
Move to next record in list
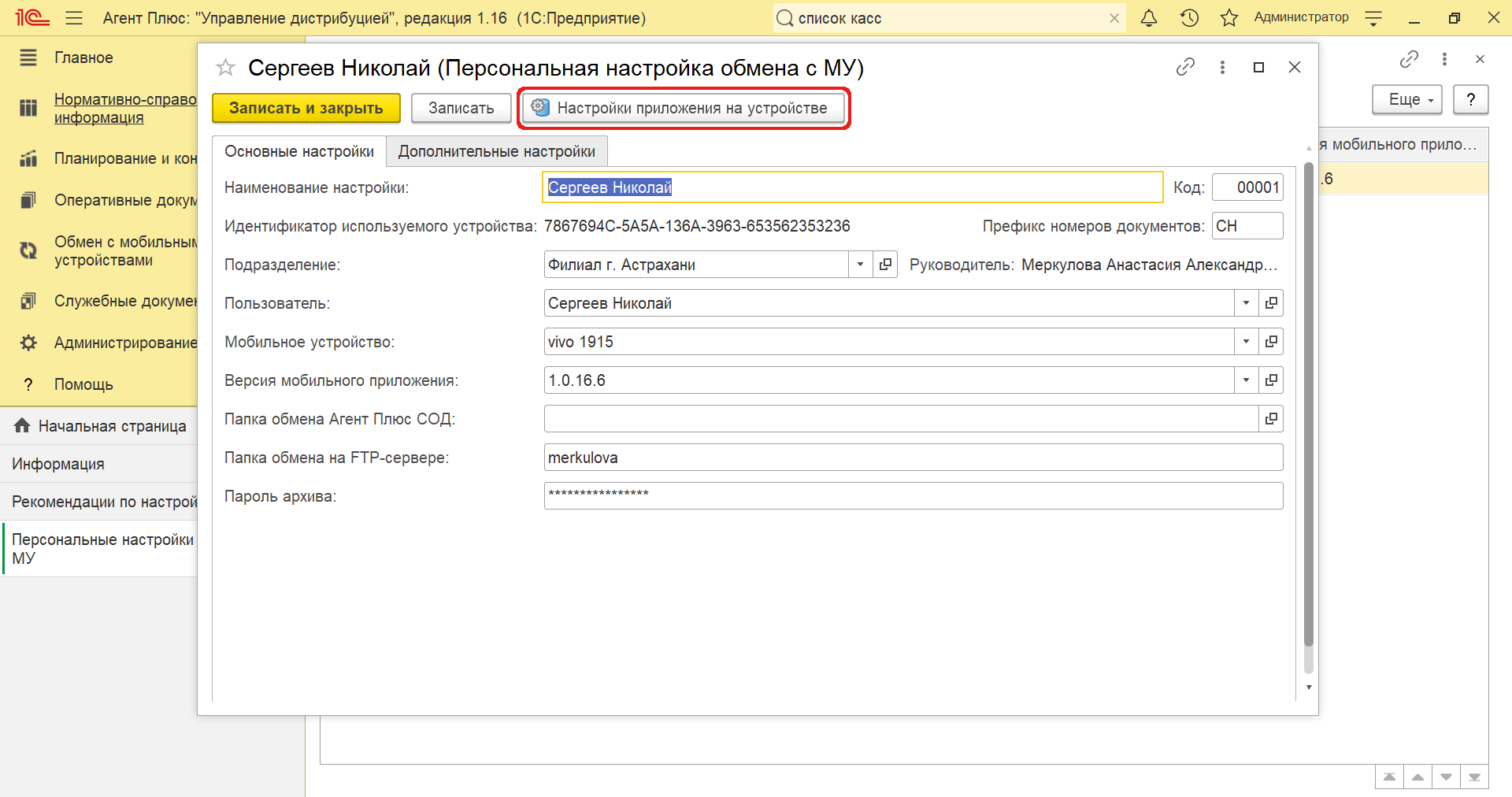point(1446,777)
